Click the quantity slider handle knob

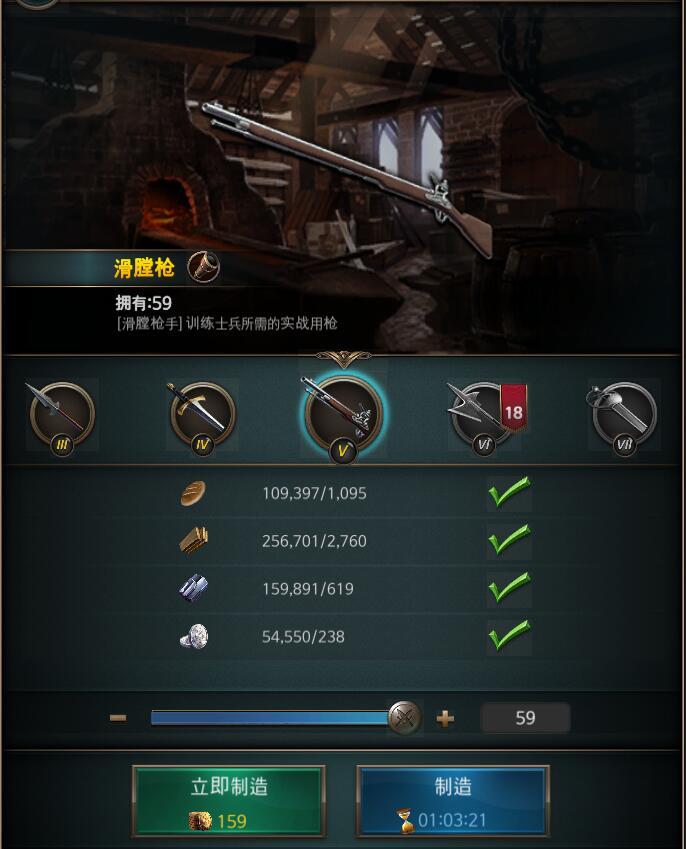point(404,718)
